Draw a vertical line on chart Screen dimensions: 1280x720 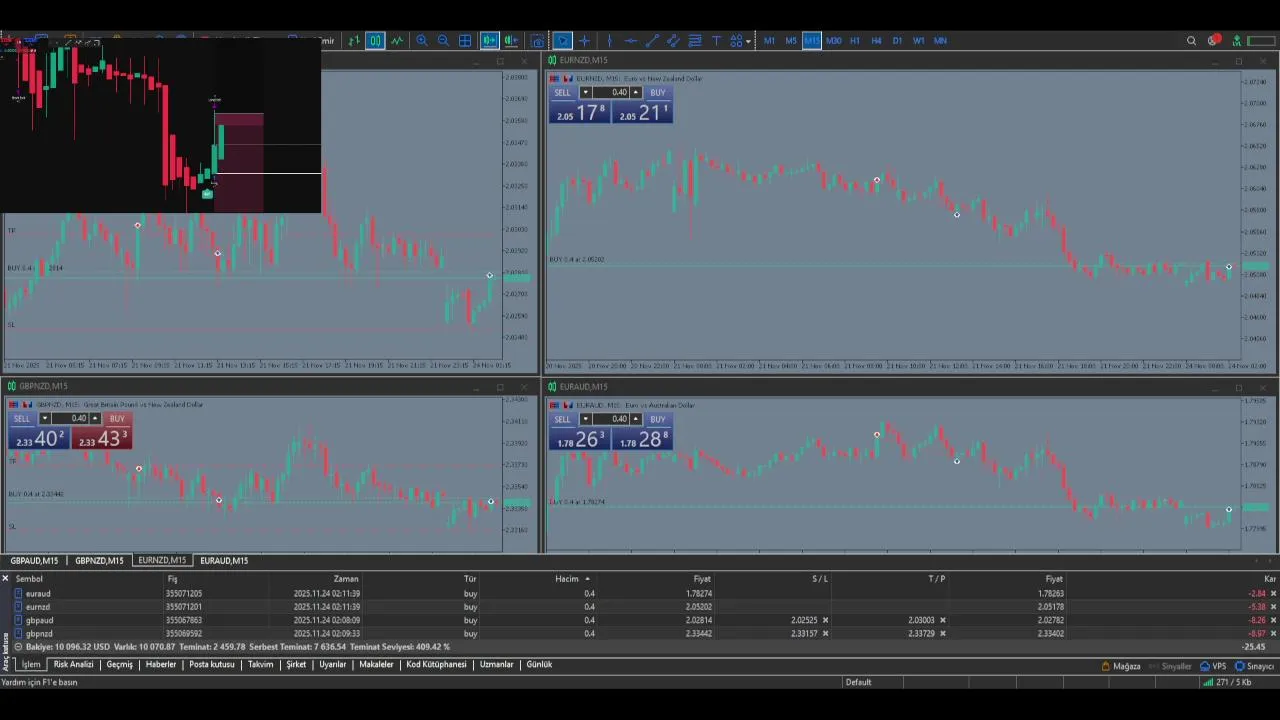[x=609, y=41]
